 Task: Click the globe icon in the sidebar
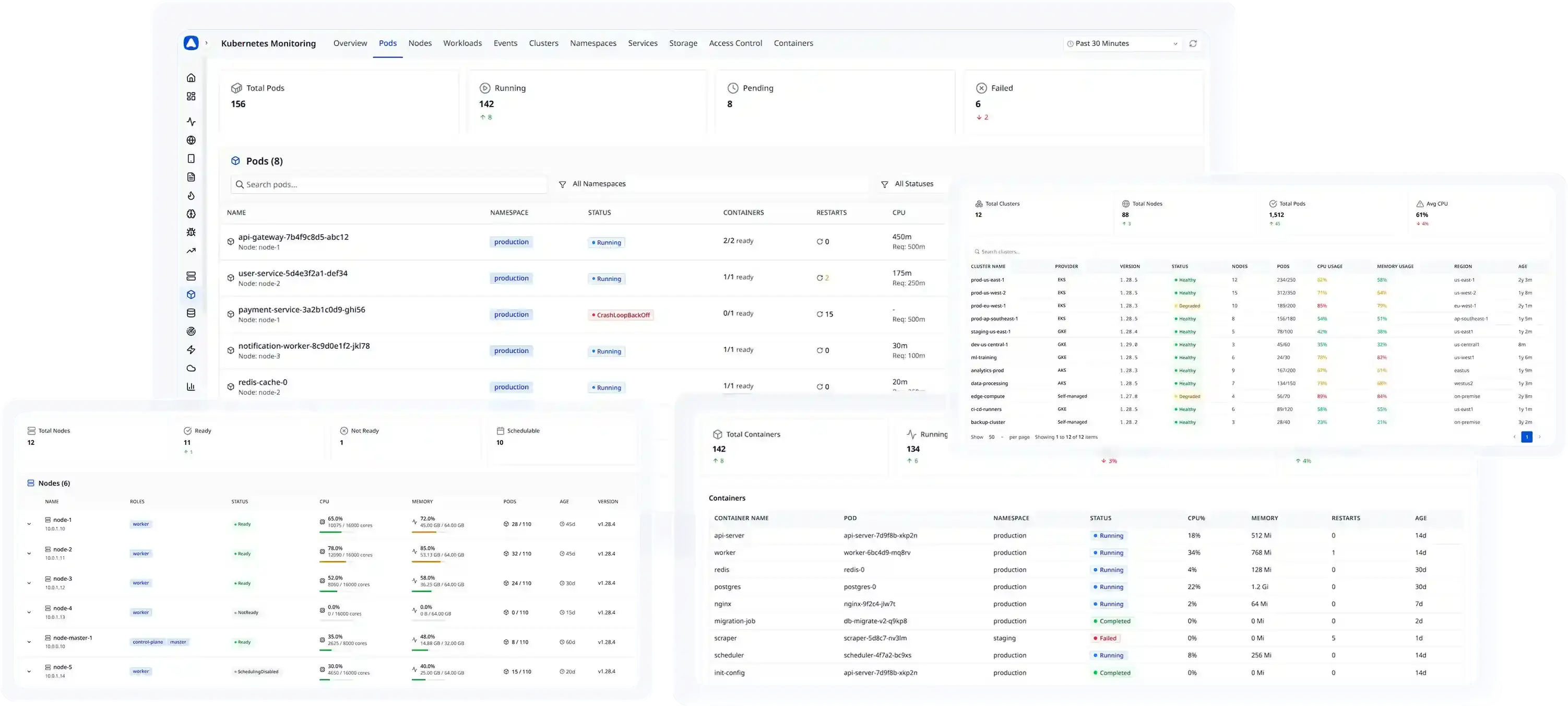point(191,140)
